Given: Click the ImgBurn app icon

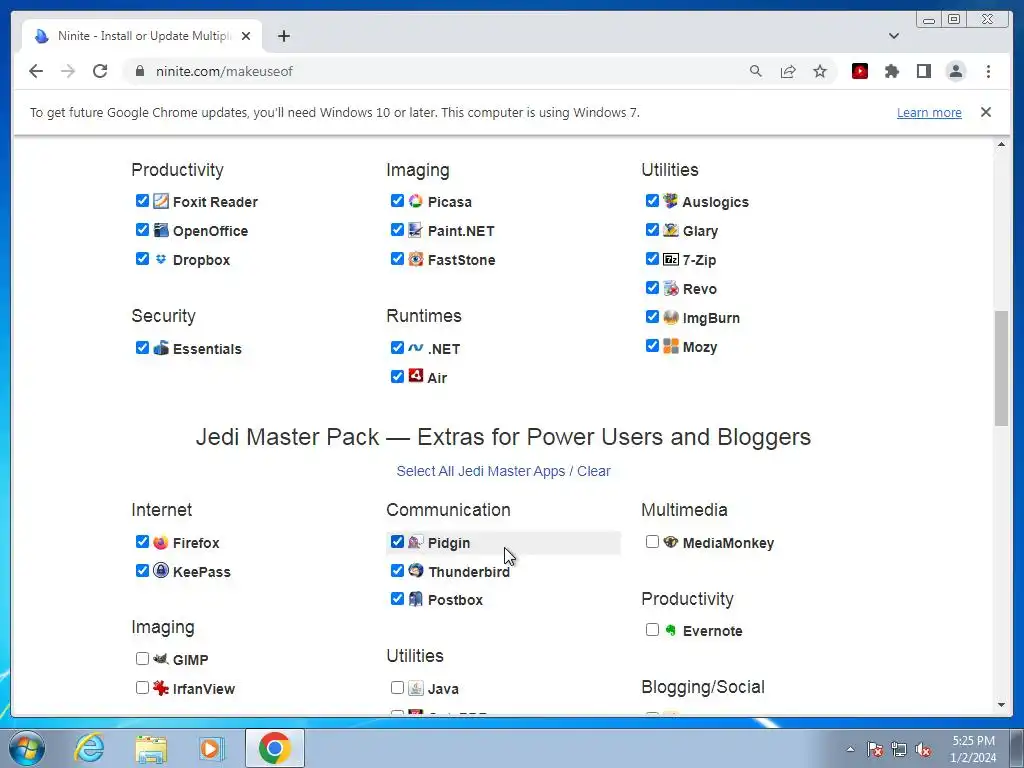Looking at the screenshot, I should pyautogui.click(x=671, y=317).
